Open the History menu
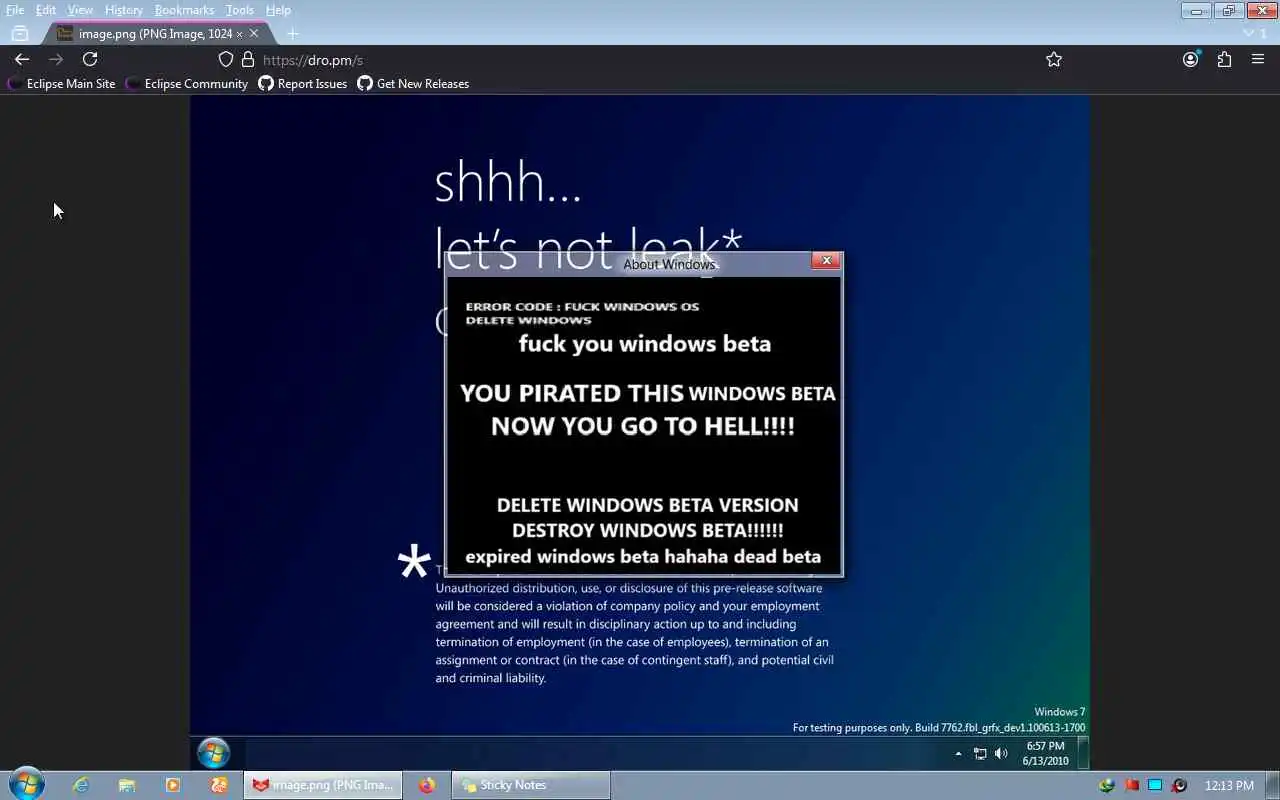This screenshot has width=1280, height=800. tap(124, 10)
